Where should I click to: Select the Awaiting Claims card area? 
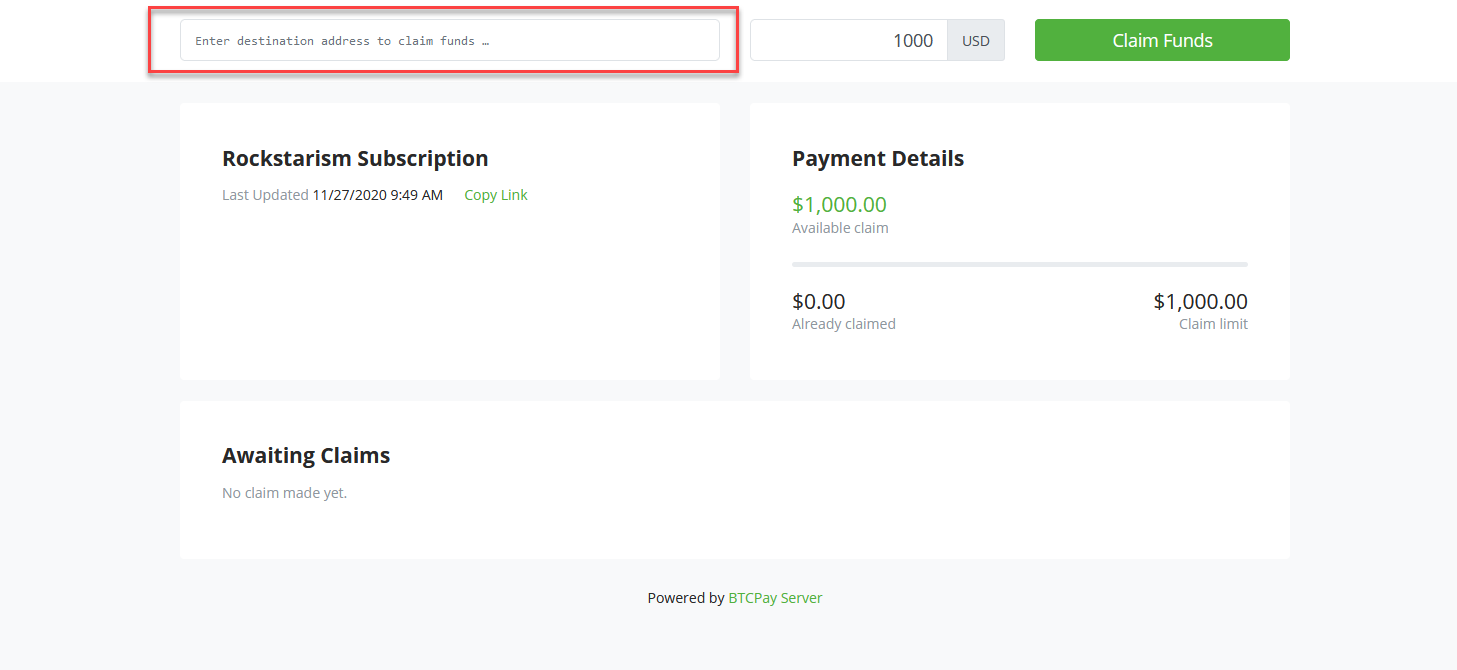pos(735,480)
